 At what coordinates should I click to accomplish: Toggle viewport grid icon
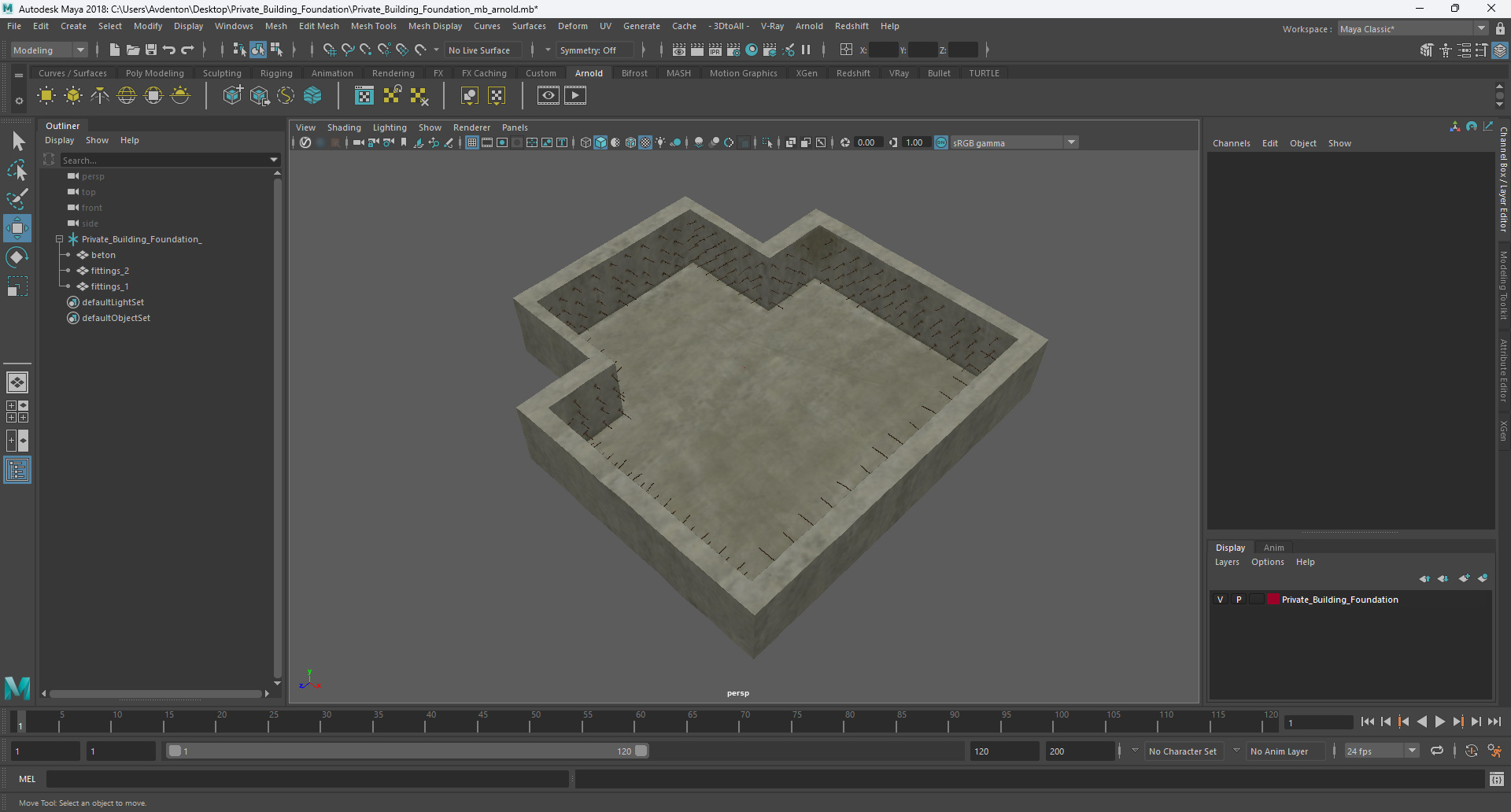pyautogui.click(x=472, y=142)
